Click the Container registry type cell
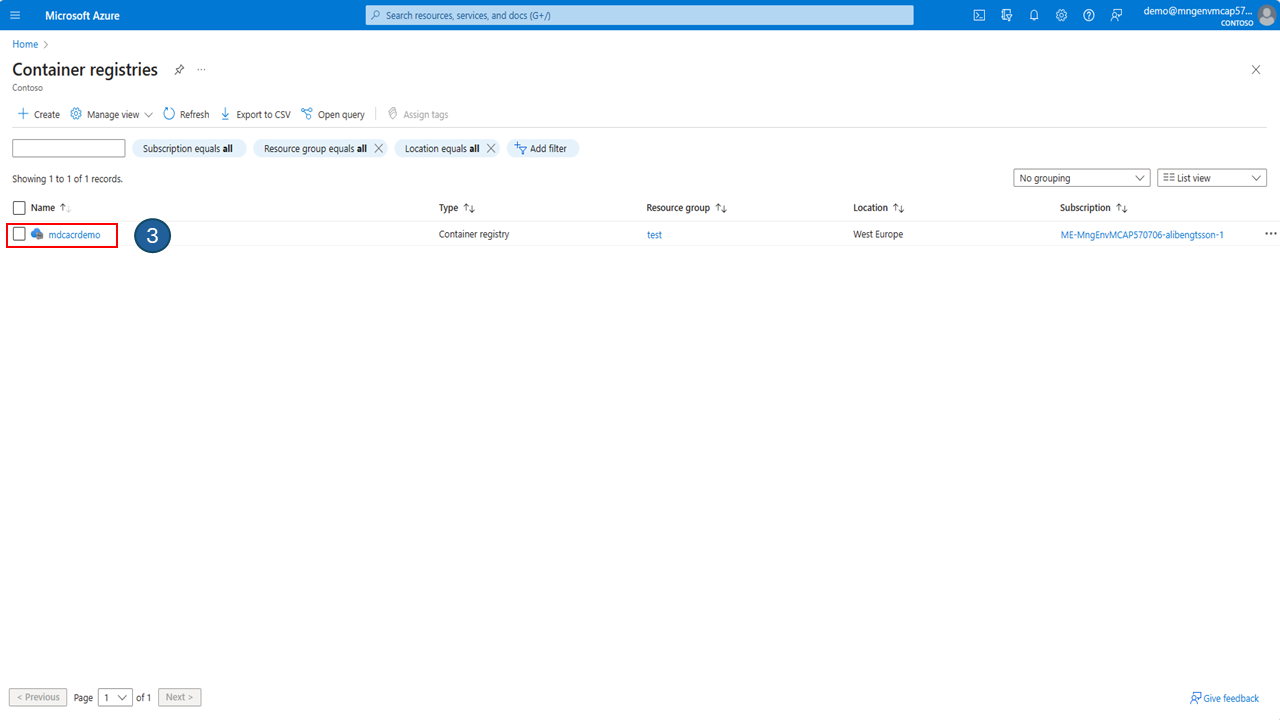This screenshot has width=1280, height=720. click(x=474, y=235)
